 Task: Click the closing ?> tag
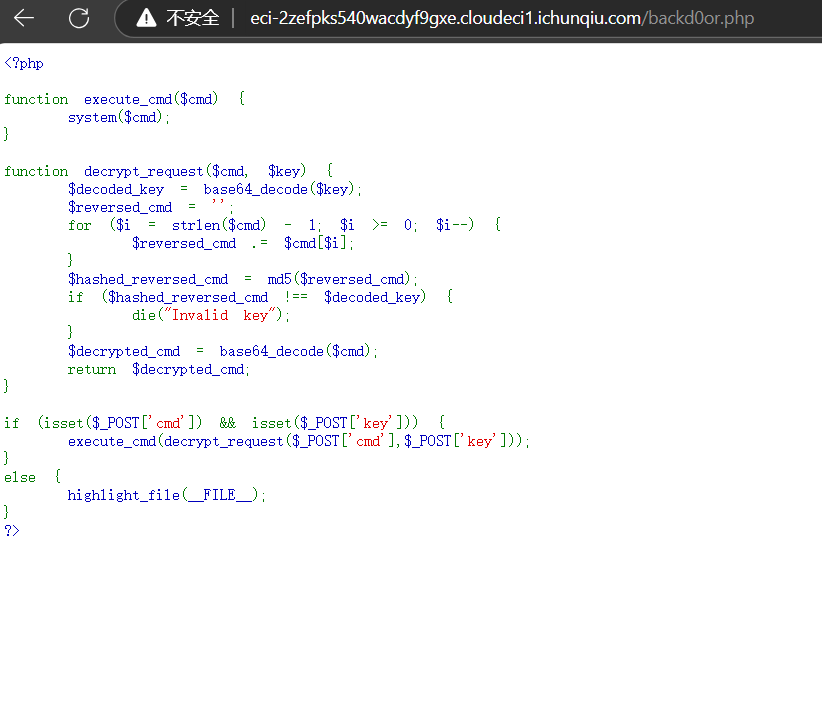[12, 531]
